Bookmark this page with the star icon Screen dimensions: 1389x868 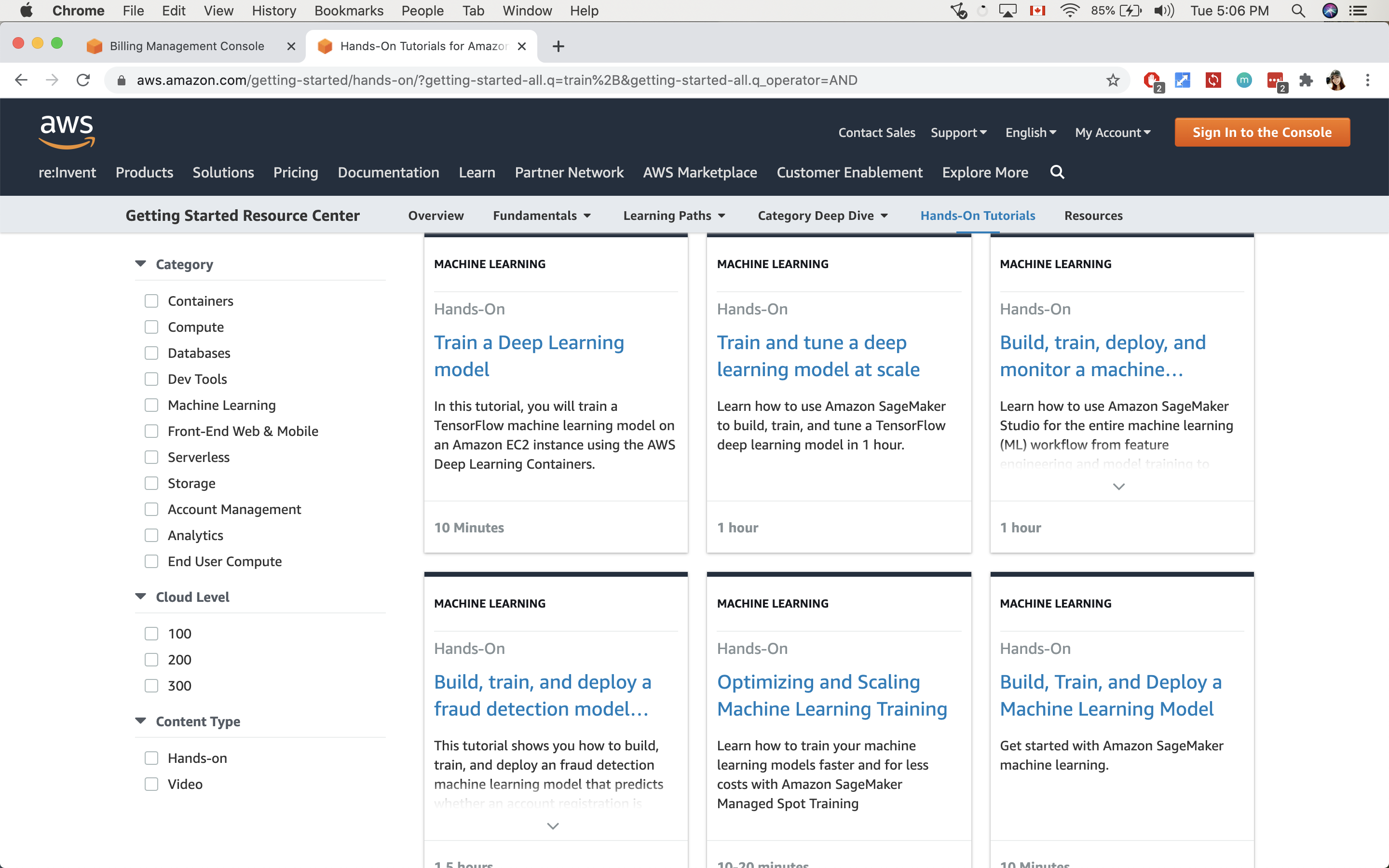point(1112,81)
